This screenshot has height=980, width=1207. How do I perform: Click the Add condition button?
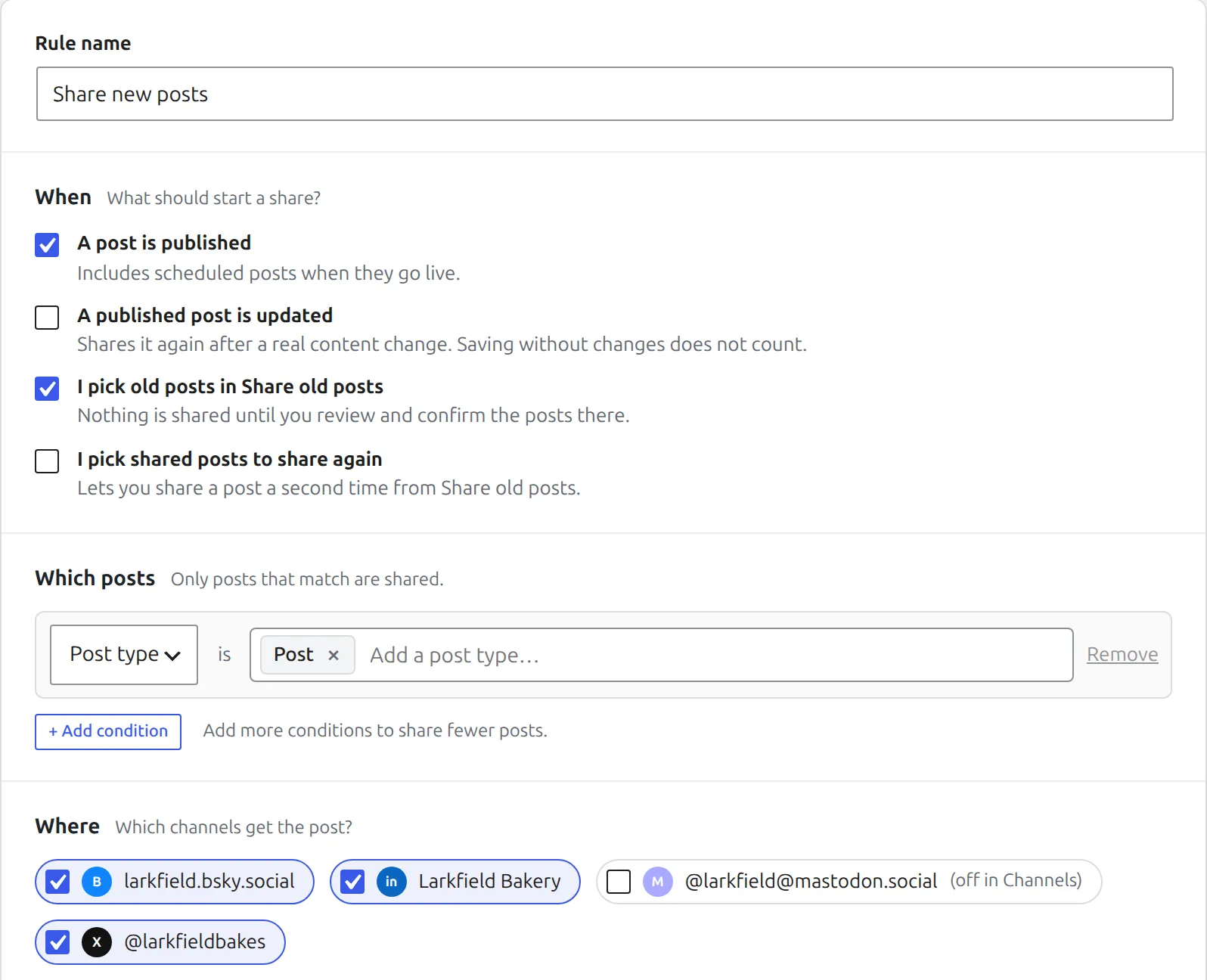click(108, 732)
